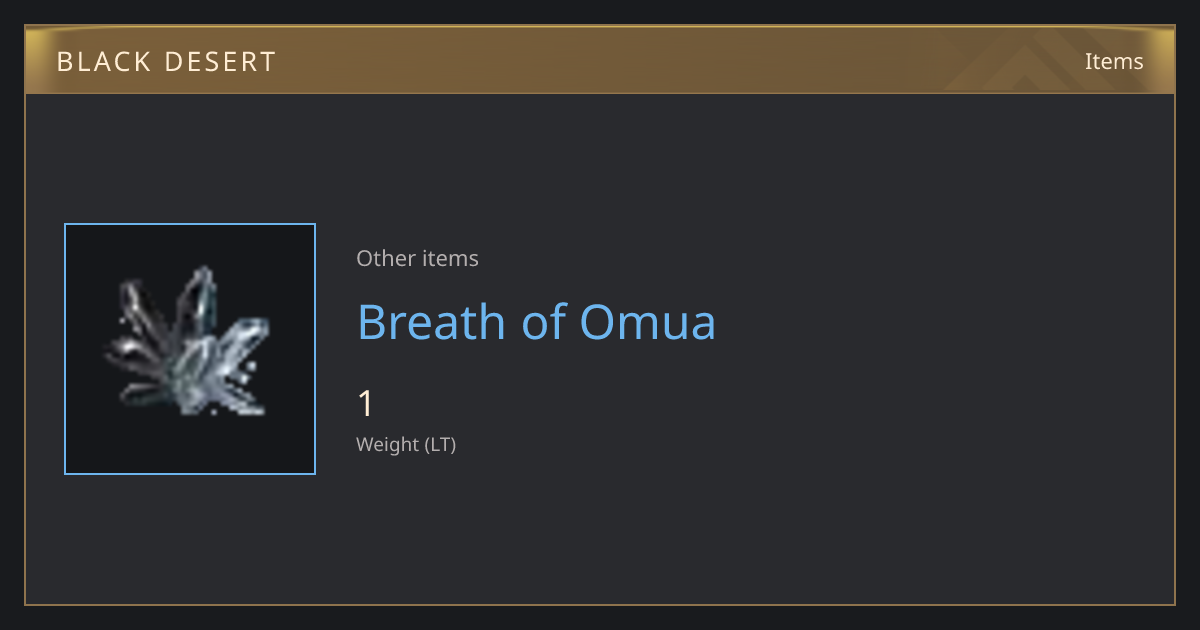
Task: Open the Items section label
Action: click(x=1114, y=61)
